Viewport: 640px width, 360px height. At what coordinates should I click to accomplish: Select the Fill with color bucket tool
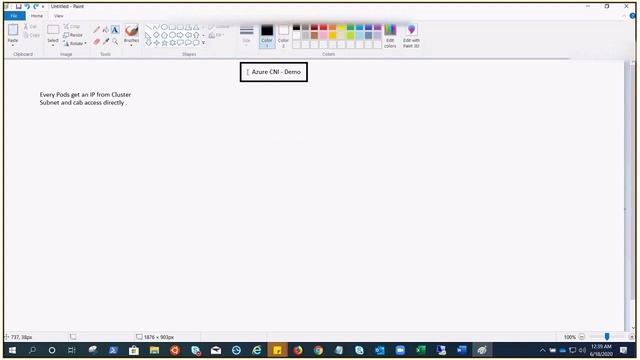(x=106, y=30)
